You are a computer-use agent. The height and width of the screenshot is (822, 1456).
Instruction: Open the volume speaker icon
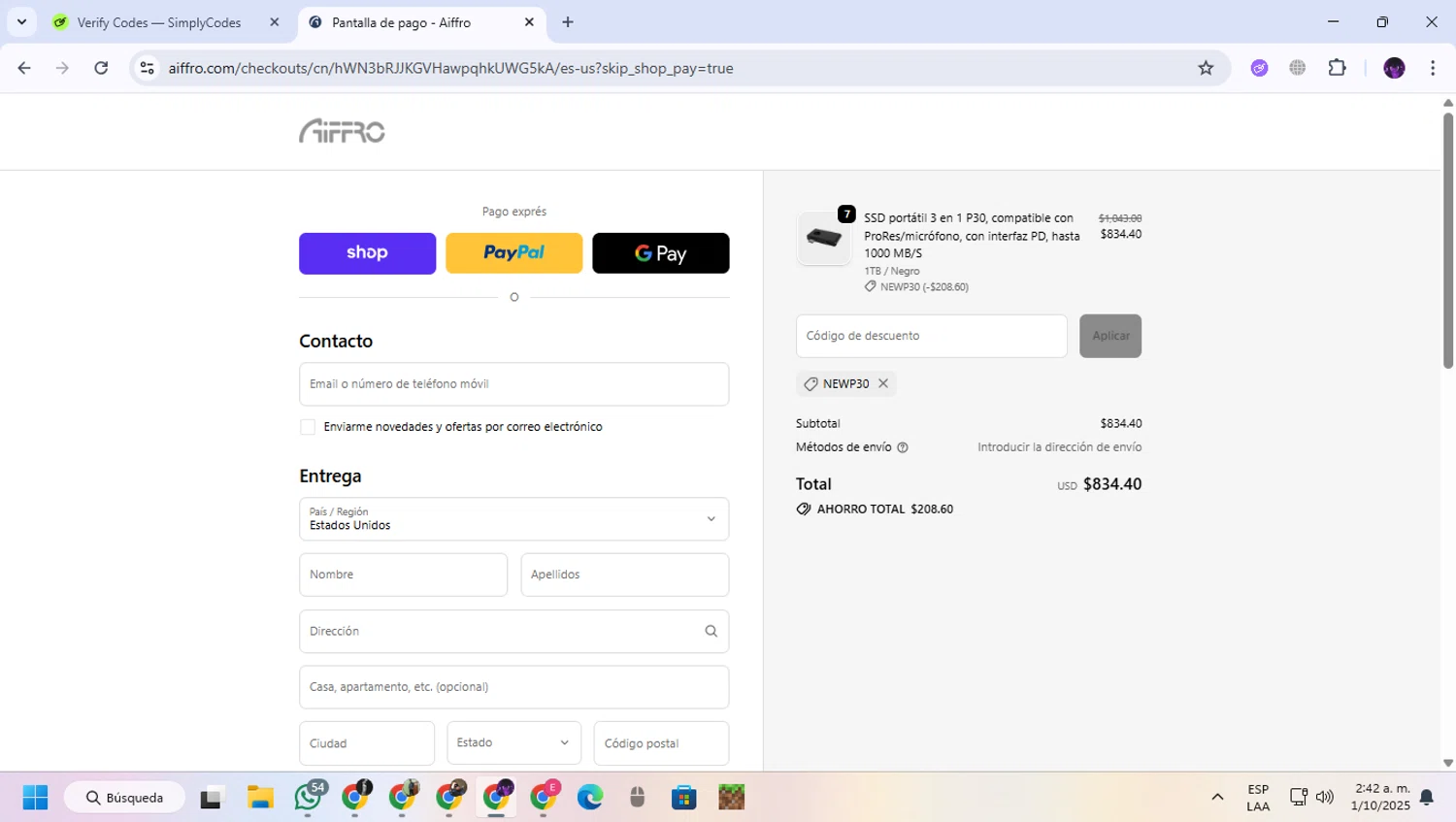point(1325,798)
